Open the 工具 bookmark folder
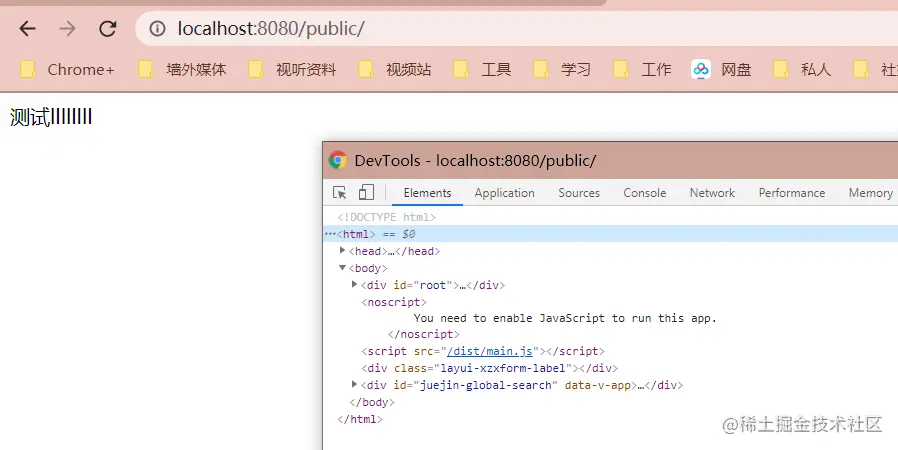Image resolution: width=898 pixels, height=450 pixels. (x=482, y=70)
